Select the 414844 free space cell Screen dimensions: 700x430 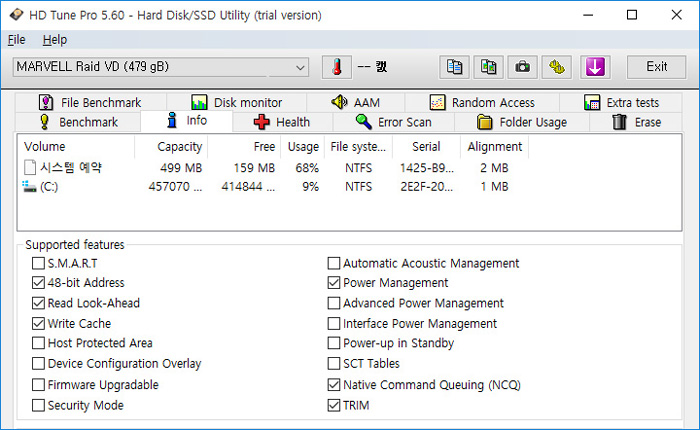(x=248, y=187)
